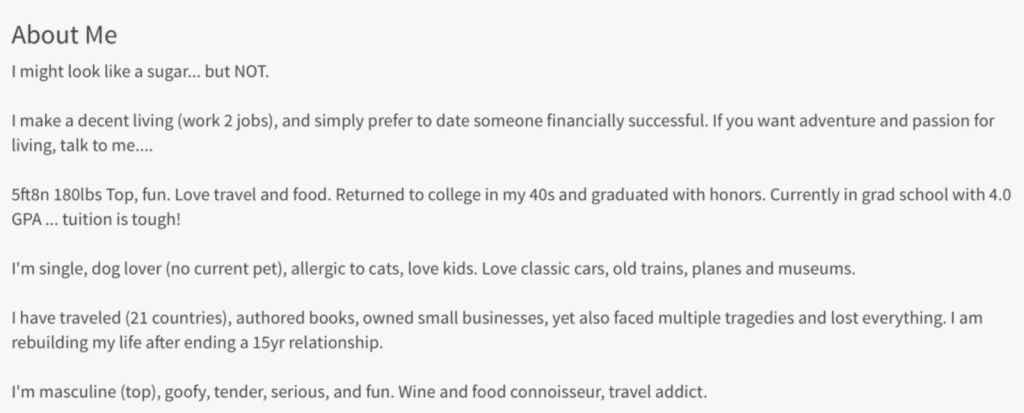Click the text "living, talk to me...."
The height and width of the screenshot is (413, 1024).
tap(82, 146)
